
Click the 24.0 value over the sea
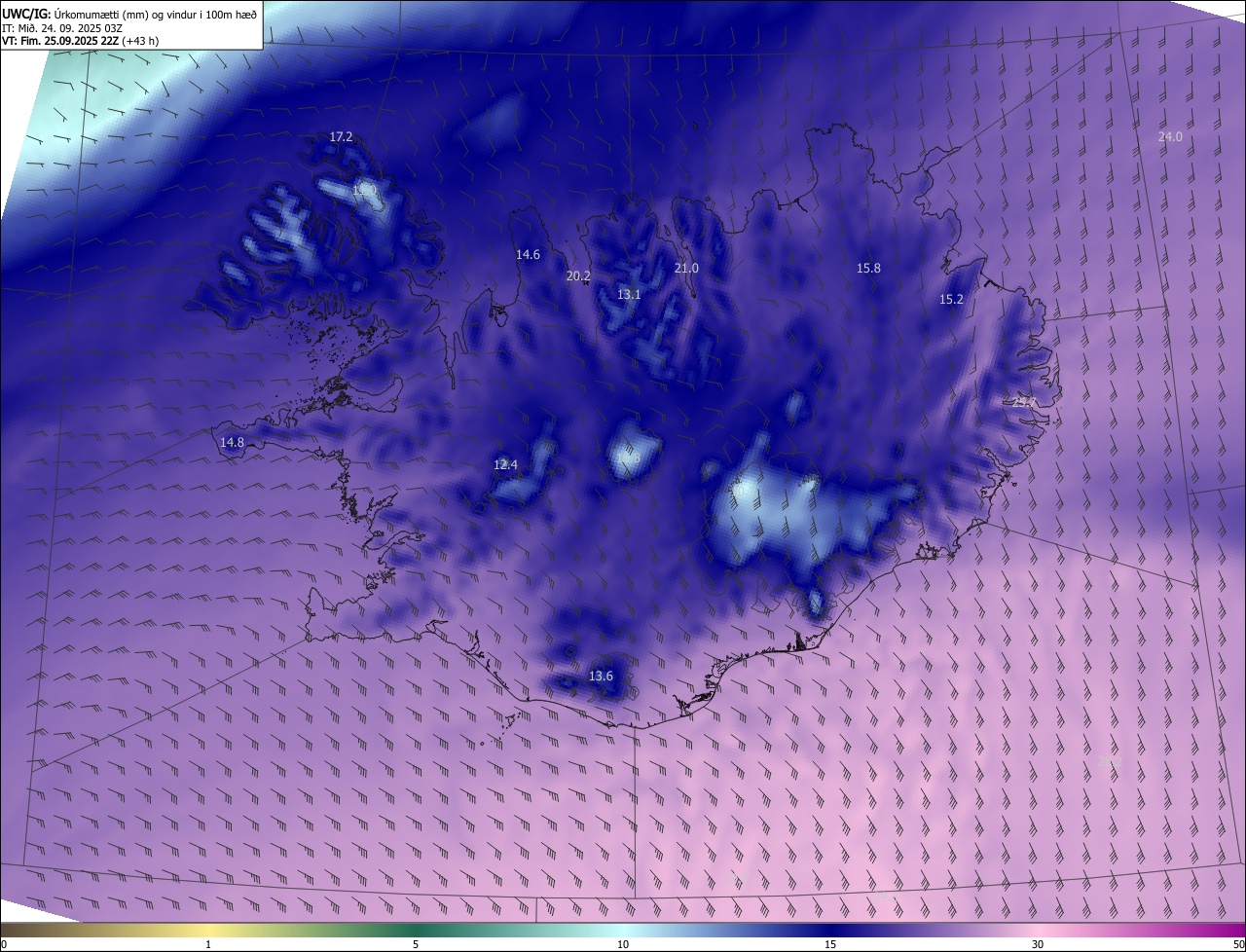1170,136
